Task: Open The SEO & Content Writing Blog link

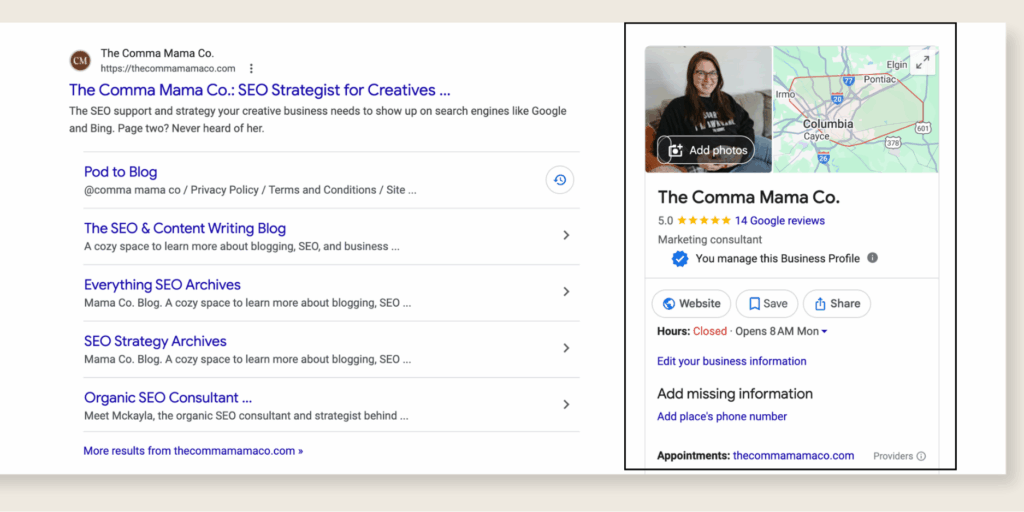Action: [x=185, y=229]
